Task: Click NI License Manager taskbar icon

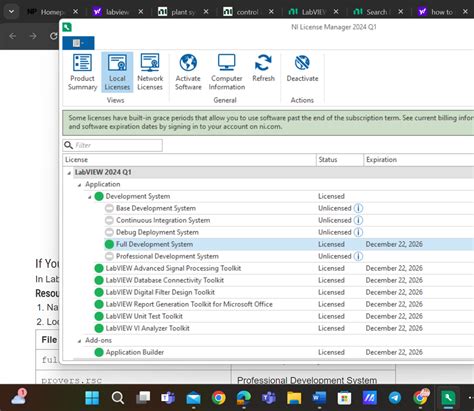Action: [x=448, y=398]
